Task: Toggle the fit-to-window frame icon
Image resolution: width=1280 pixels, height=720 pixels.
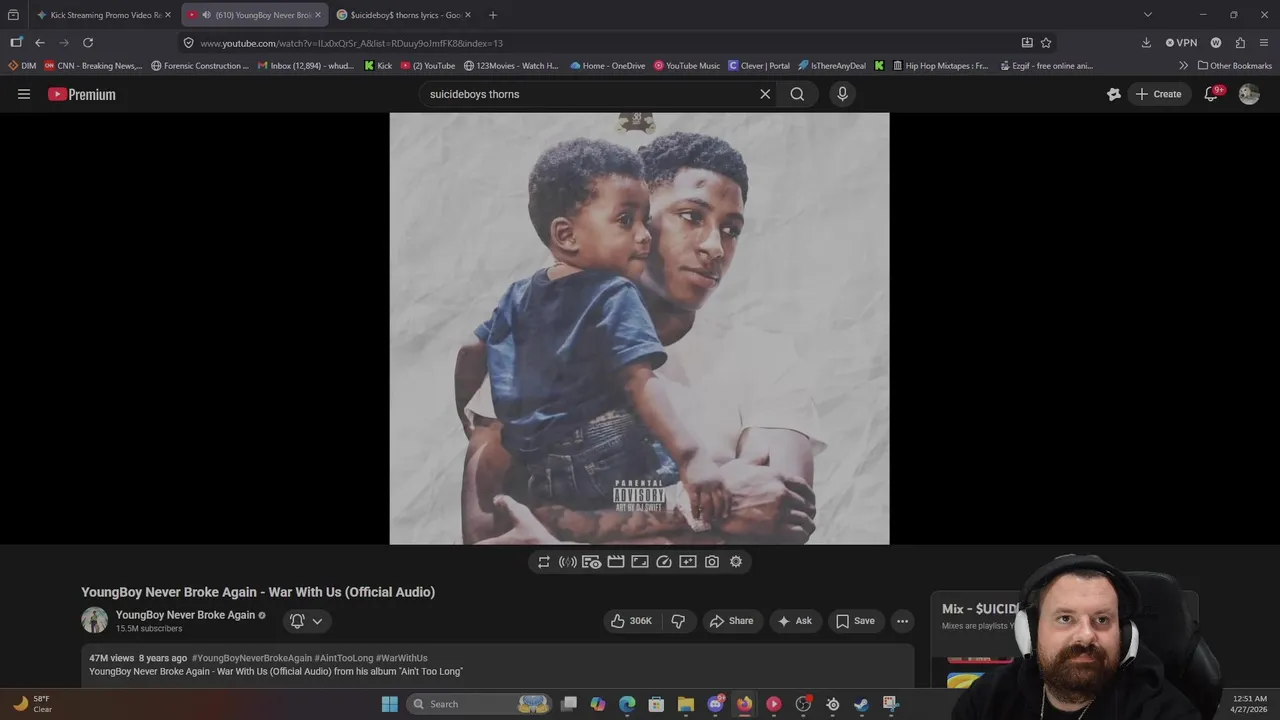Action: [x=640, y=562]
